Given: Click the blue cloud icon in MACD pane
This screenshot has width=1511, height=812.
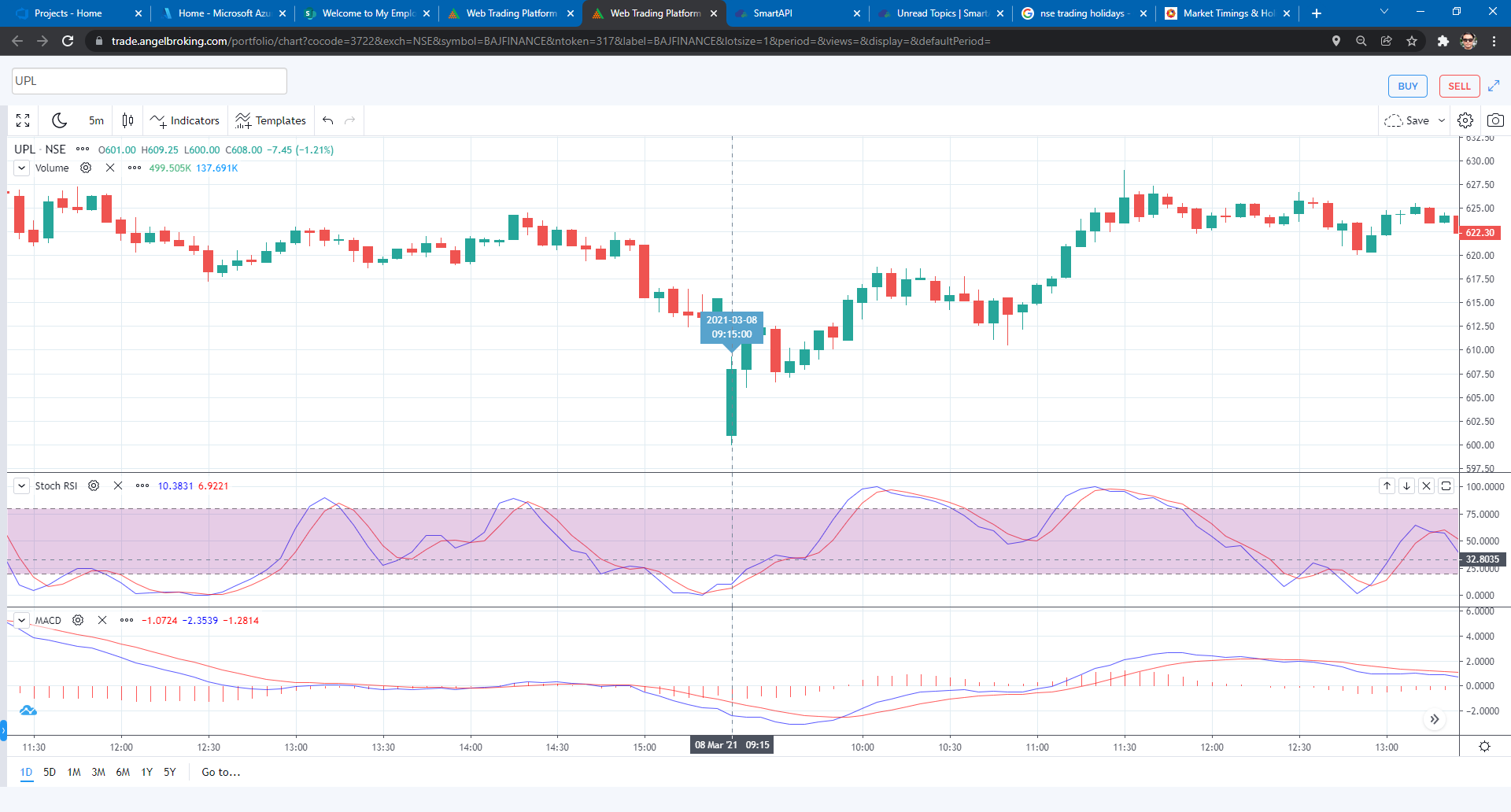Looking at the screenshot, I should pos(28,710).
